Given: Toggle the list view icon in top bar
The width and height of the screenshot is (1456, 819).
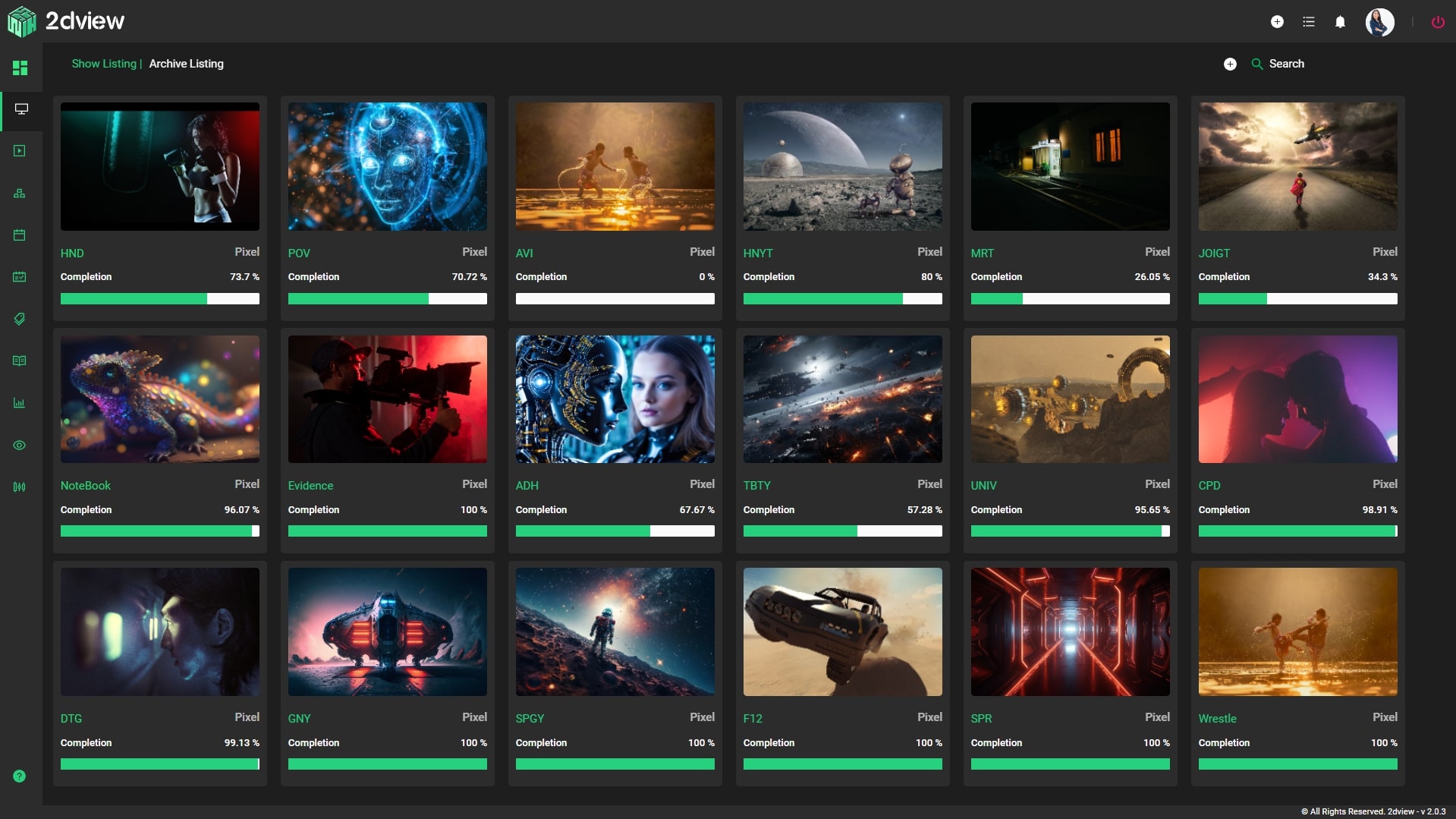Looking at the screenshot, I should pos(1308,22).
